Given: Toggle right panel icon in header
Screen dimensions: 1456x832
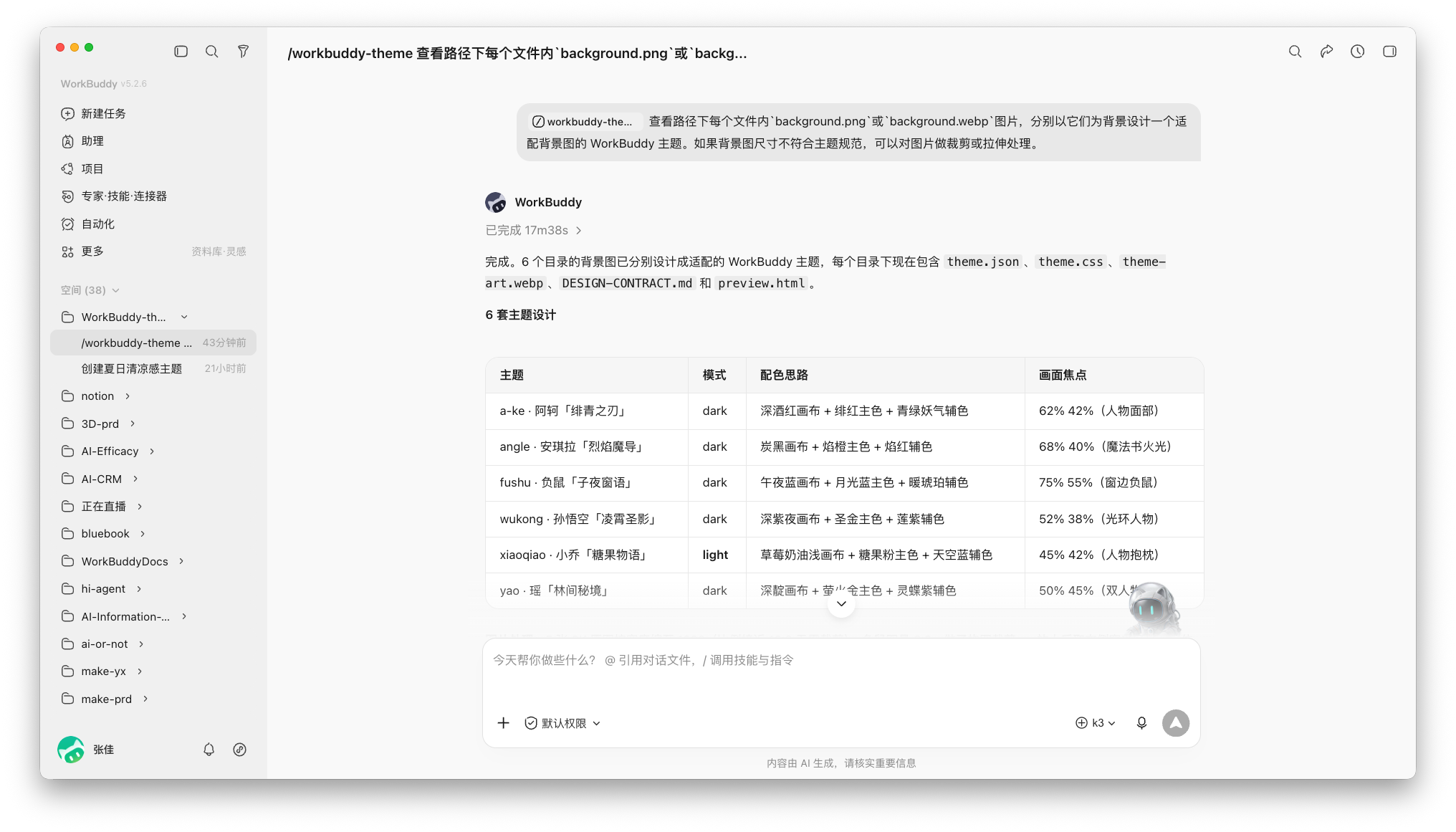Looking at the screenshot, I should (x=1389, y=52).
